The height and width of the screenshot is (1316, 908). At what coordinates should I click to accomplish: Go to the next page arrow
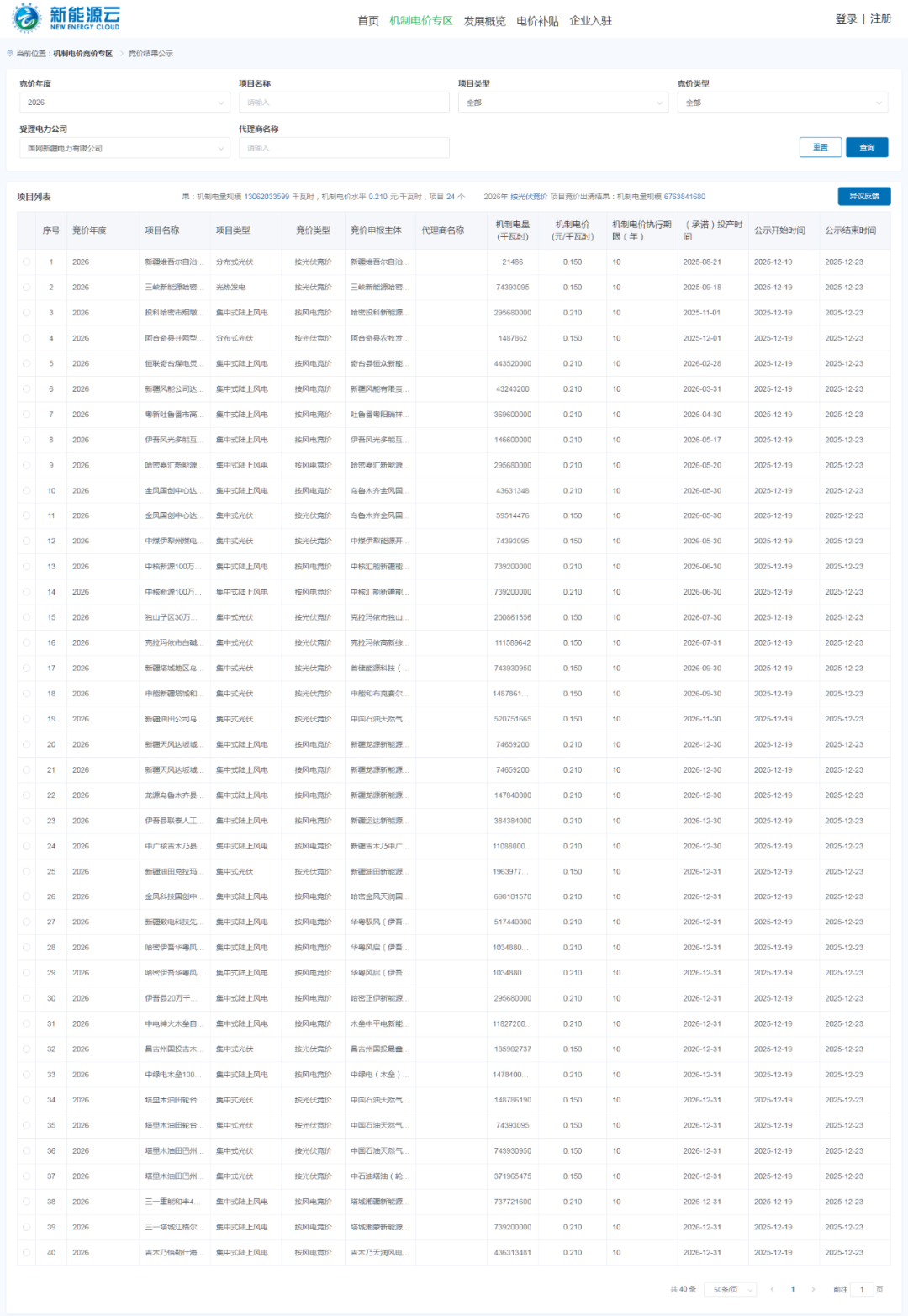[x=813, y=1289]
